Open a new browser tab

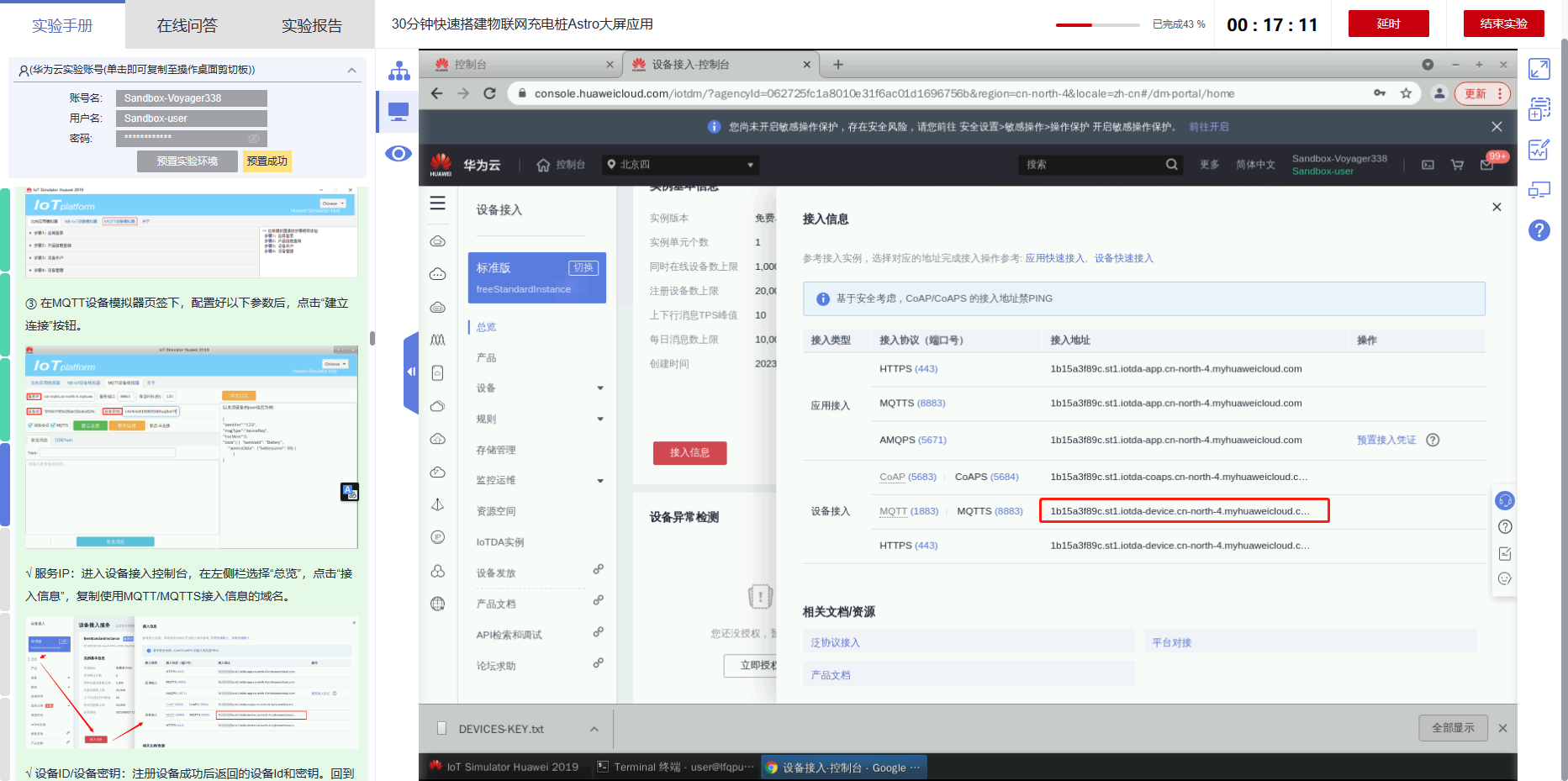(x=838, y=65)
